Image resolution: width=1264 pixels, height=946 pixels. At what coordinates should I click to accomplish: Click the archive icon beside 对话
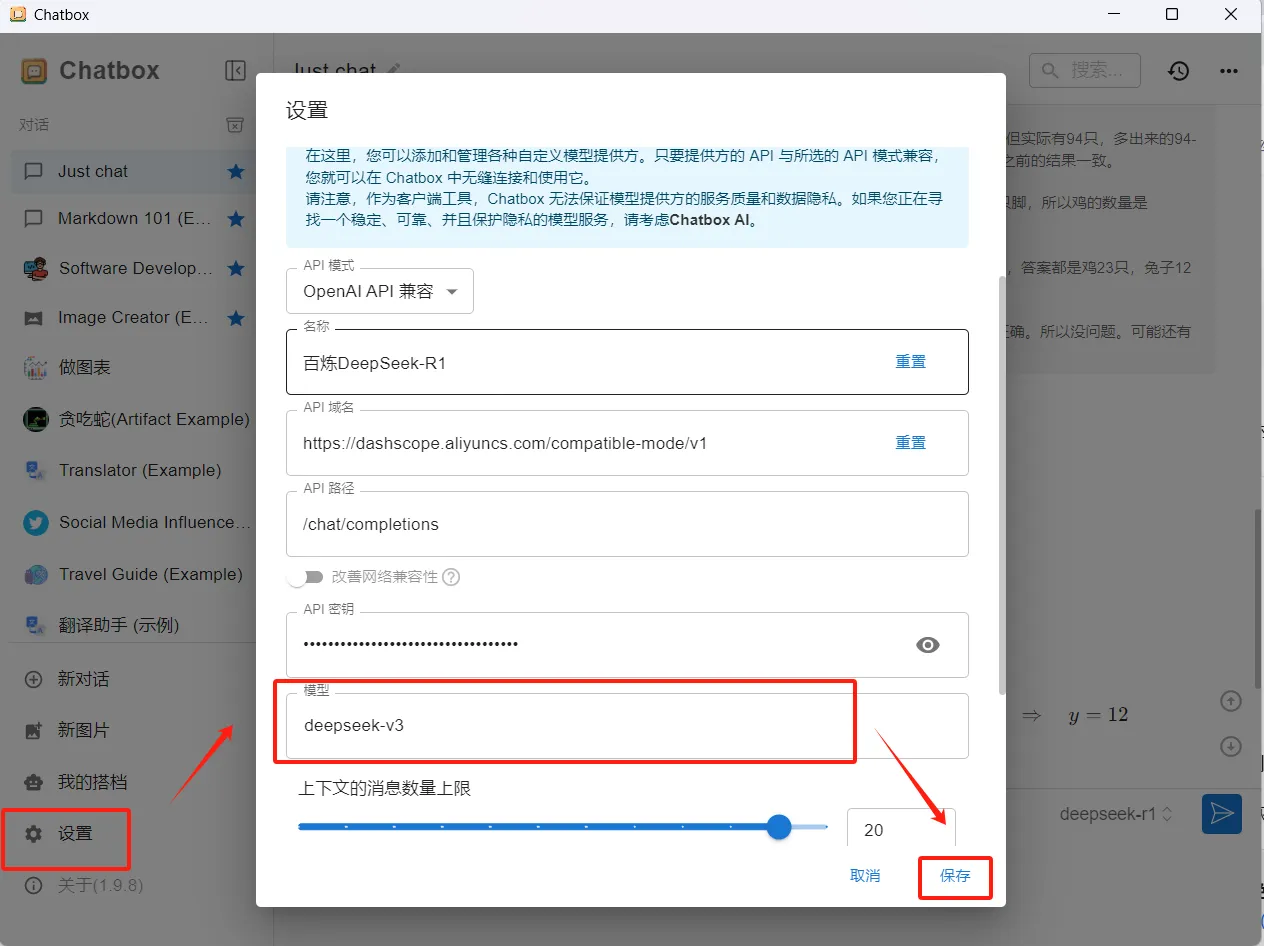pos(234,125)
